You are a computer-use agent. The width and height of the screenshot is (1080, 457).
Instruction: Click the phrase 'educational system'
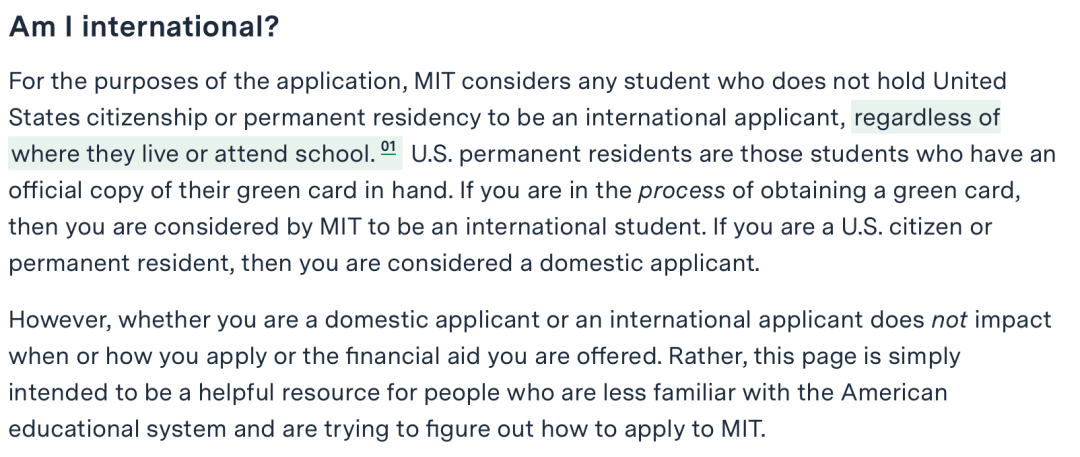pos(117,429)
